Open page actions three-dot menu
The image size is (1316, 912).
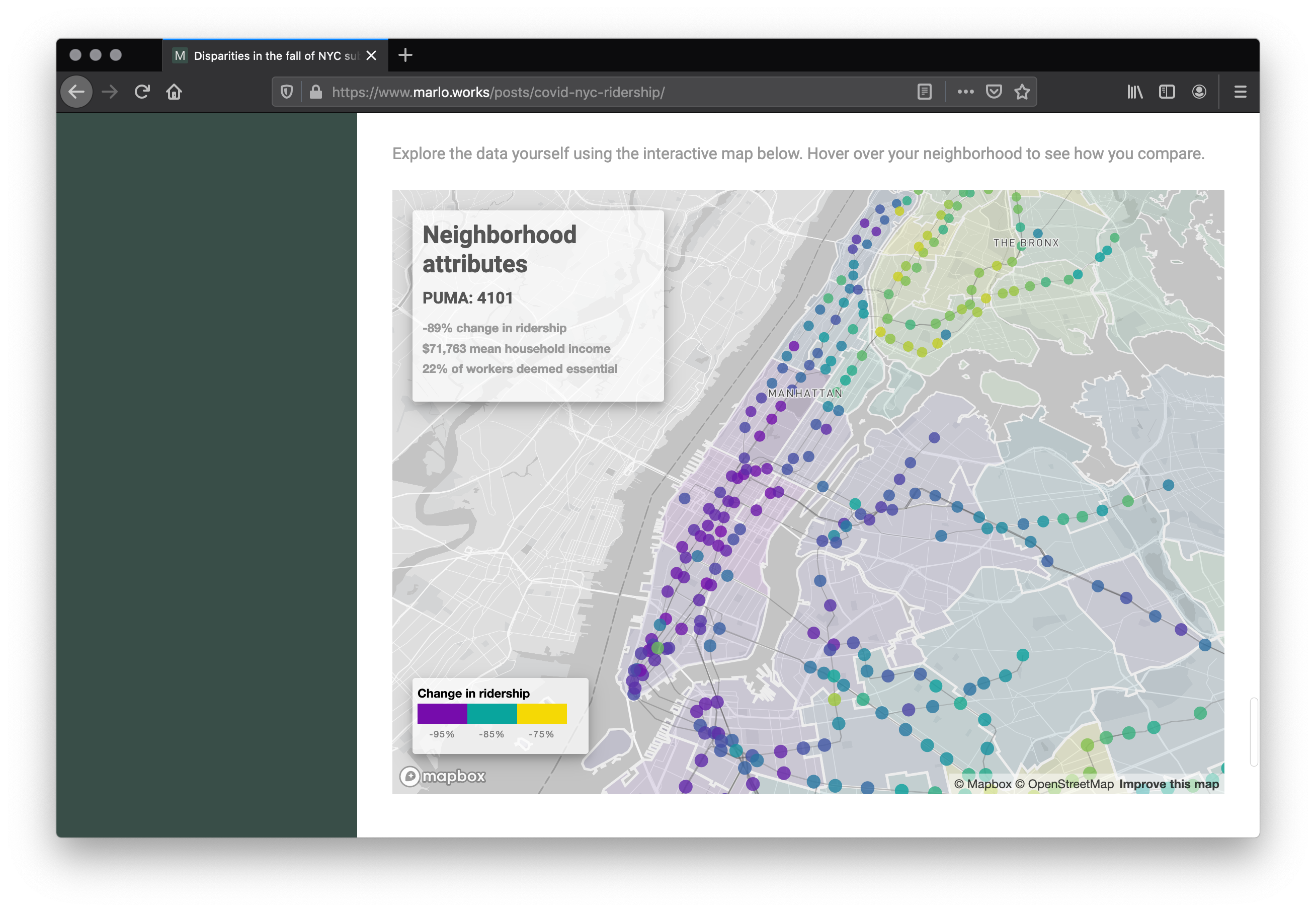point(965,92)
